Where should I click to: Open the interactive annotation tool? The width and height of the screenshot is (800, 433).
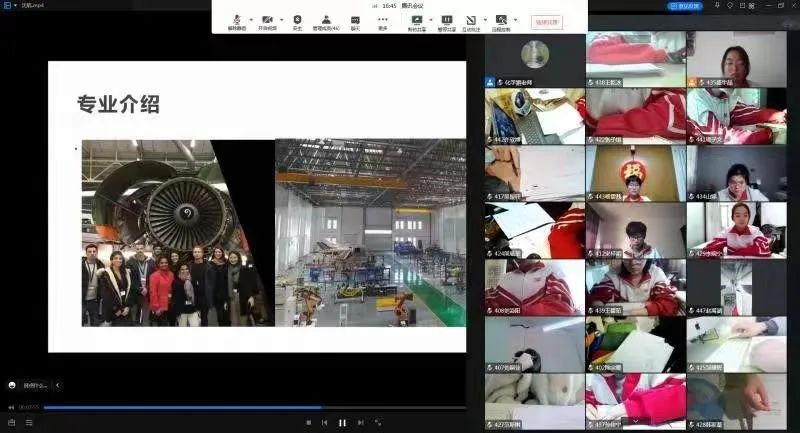click(x=471, y=20)
